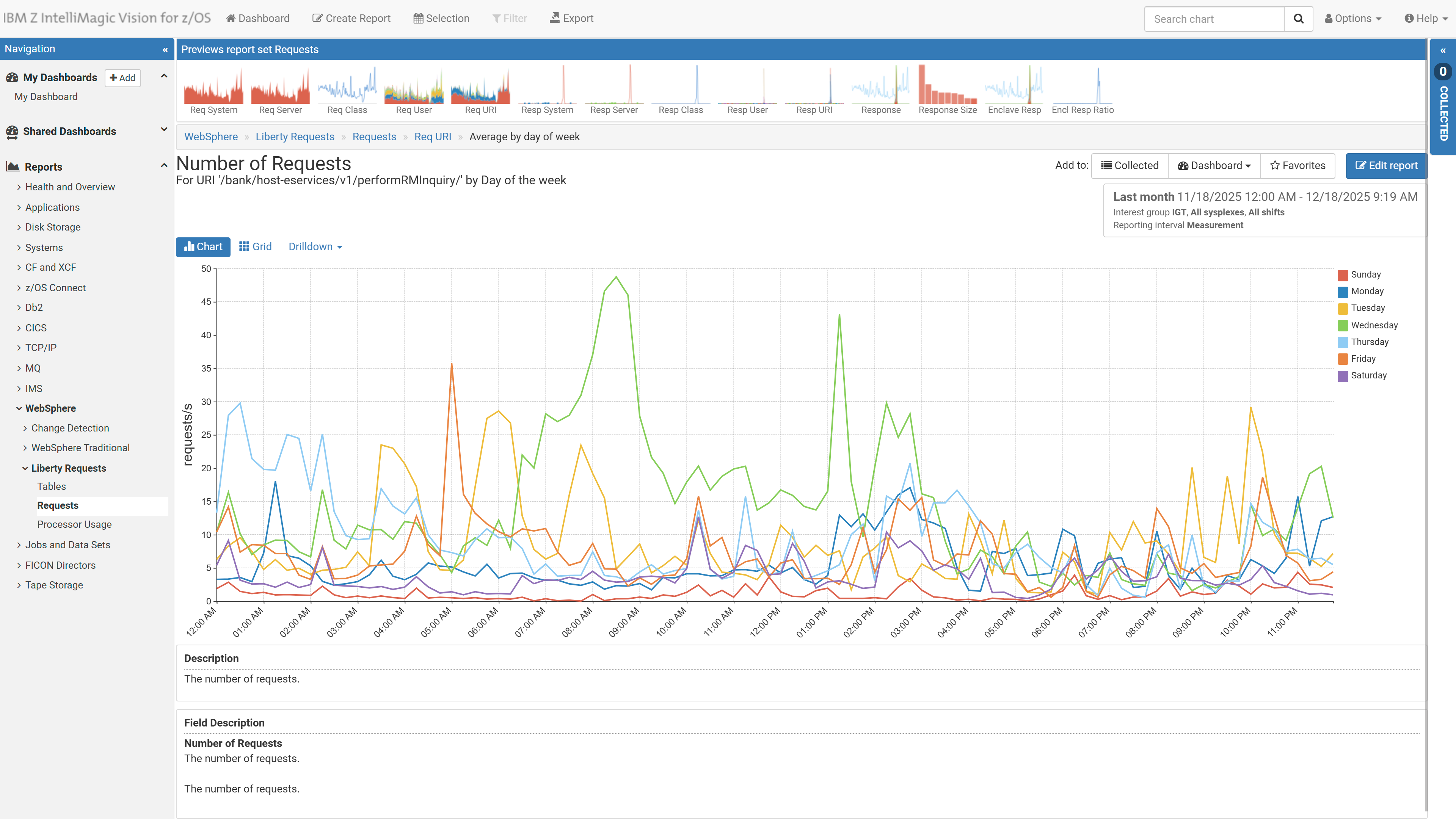
Task: Open the Response preview thumbnail
Action: click(880, 91)
